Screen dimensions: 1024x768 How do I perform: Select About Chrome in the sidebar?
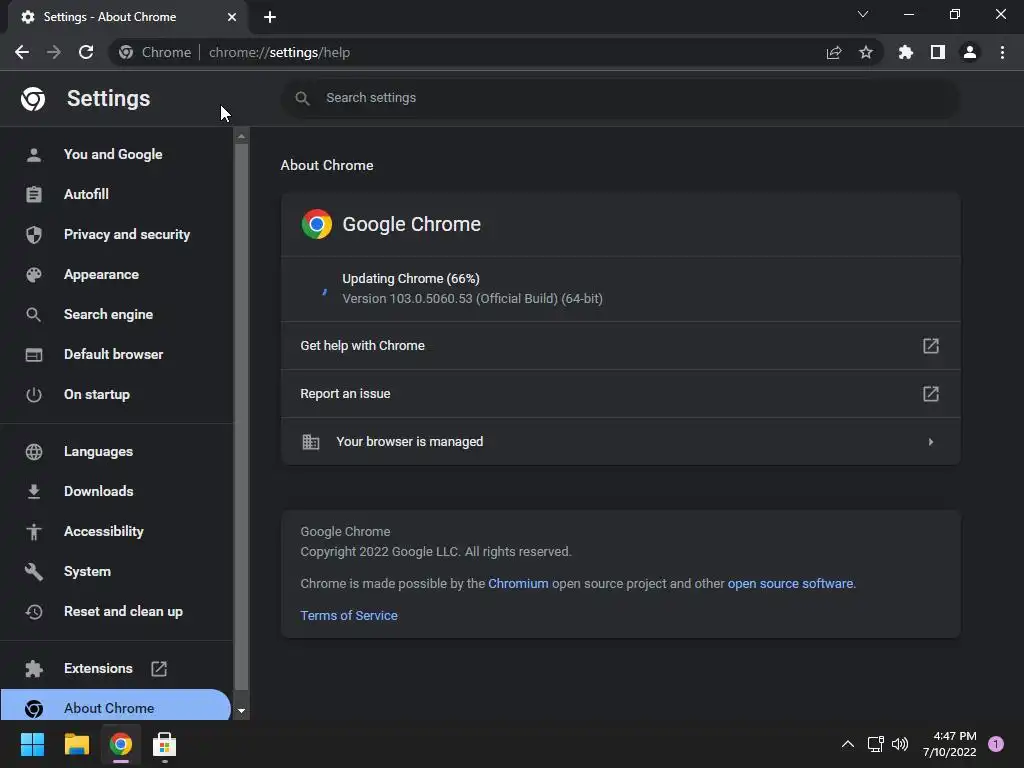tap(116, 706)
